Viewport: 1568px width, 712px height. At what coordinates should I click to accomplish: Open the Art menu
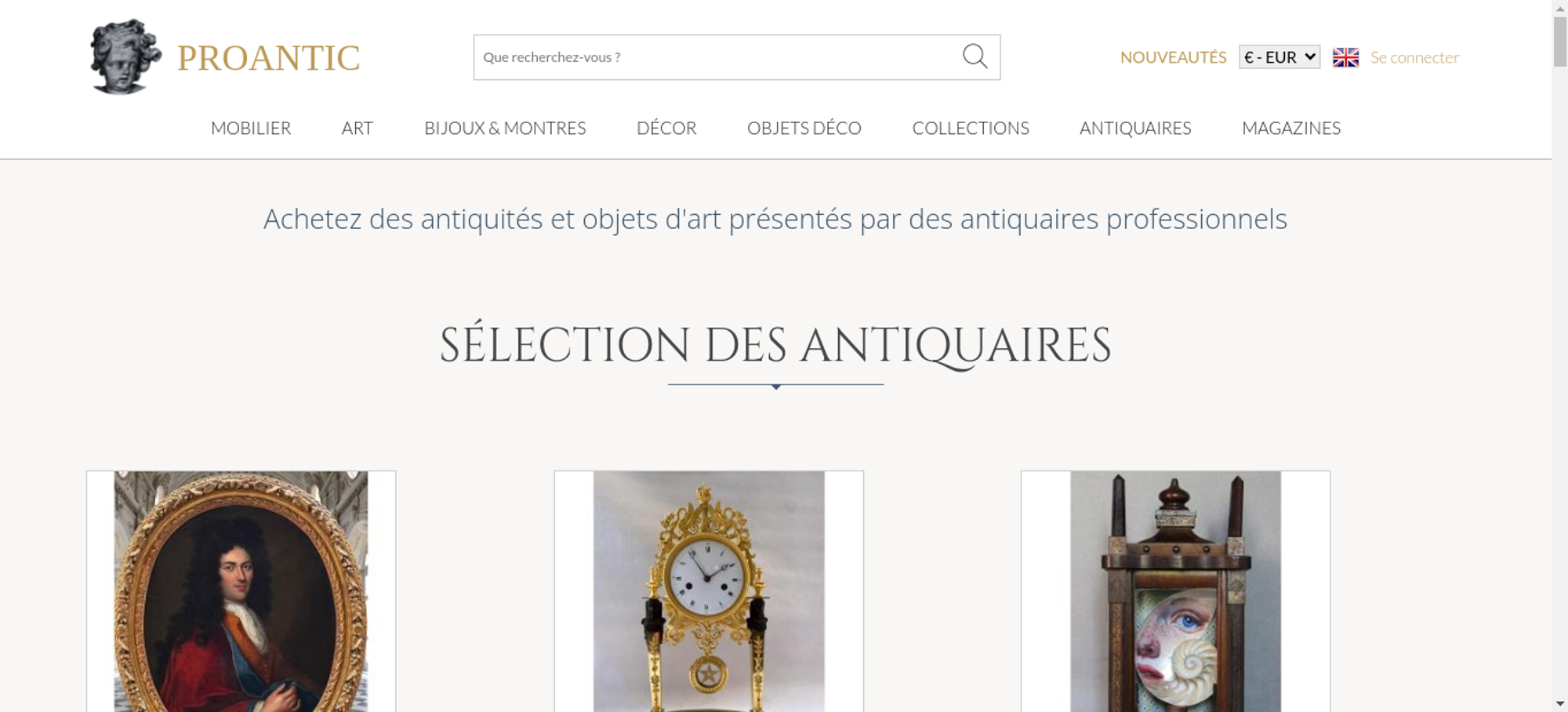pos(358,128)
